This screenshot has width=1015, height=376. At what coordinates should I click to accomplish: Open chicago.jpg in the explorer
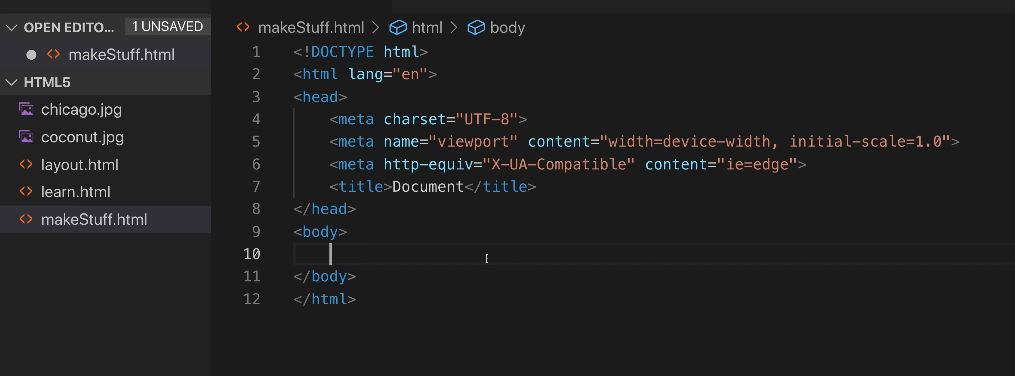(x=81, y=109)
